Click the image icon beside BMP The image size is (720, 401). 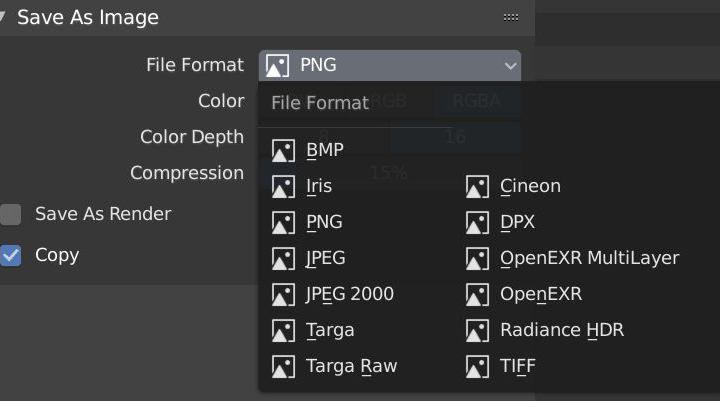point(283,150)
